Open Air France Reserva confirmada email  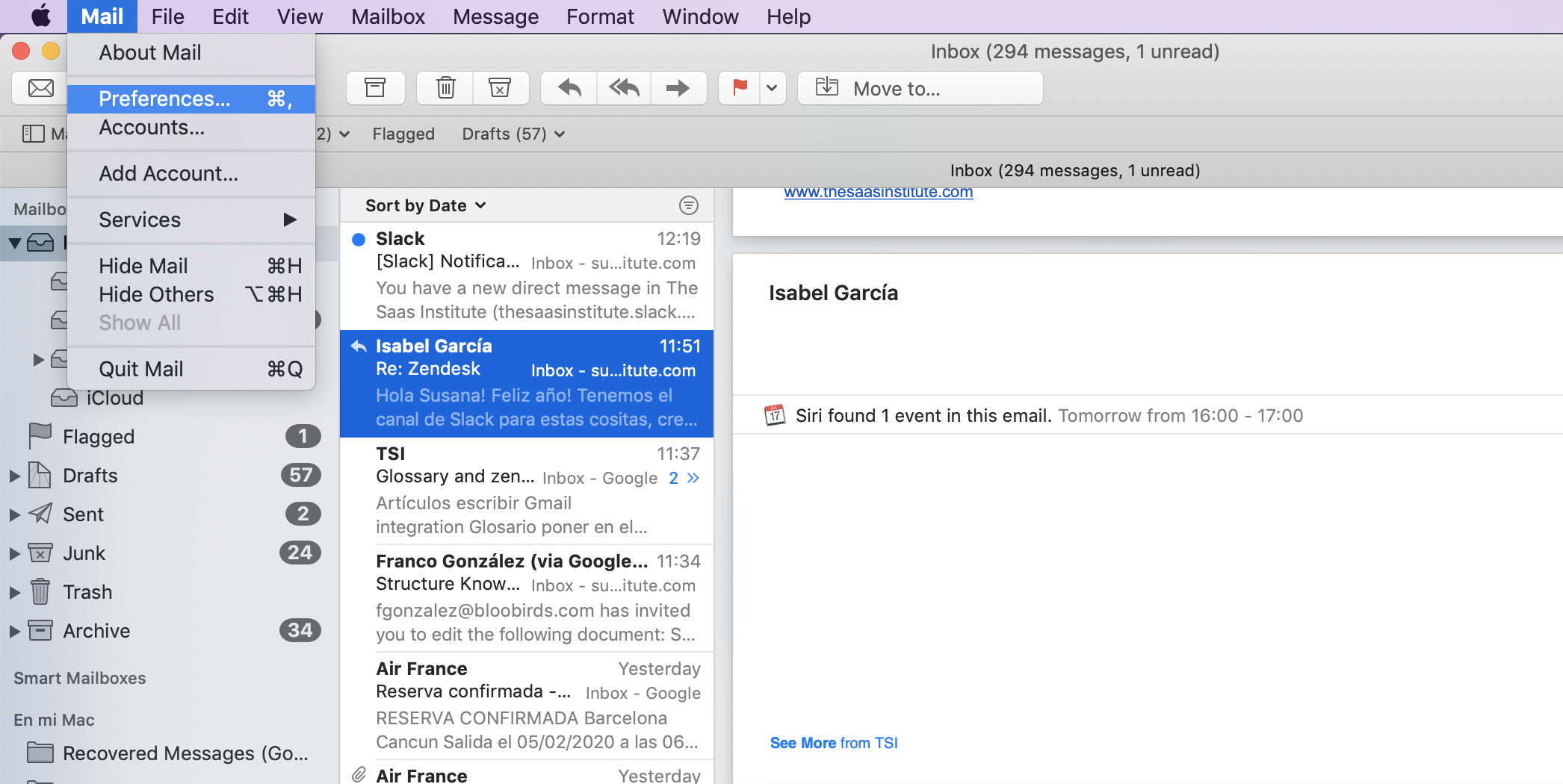tap(527, 706)
